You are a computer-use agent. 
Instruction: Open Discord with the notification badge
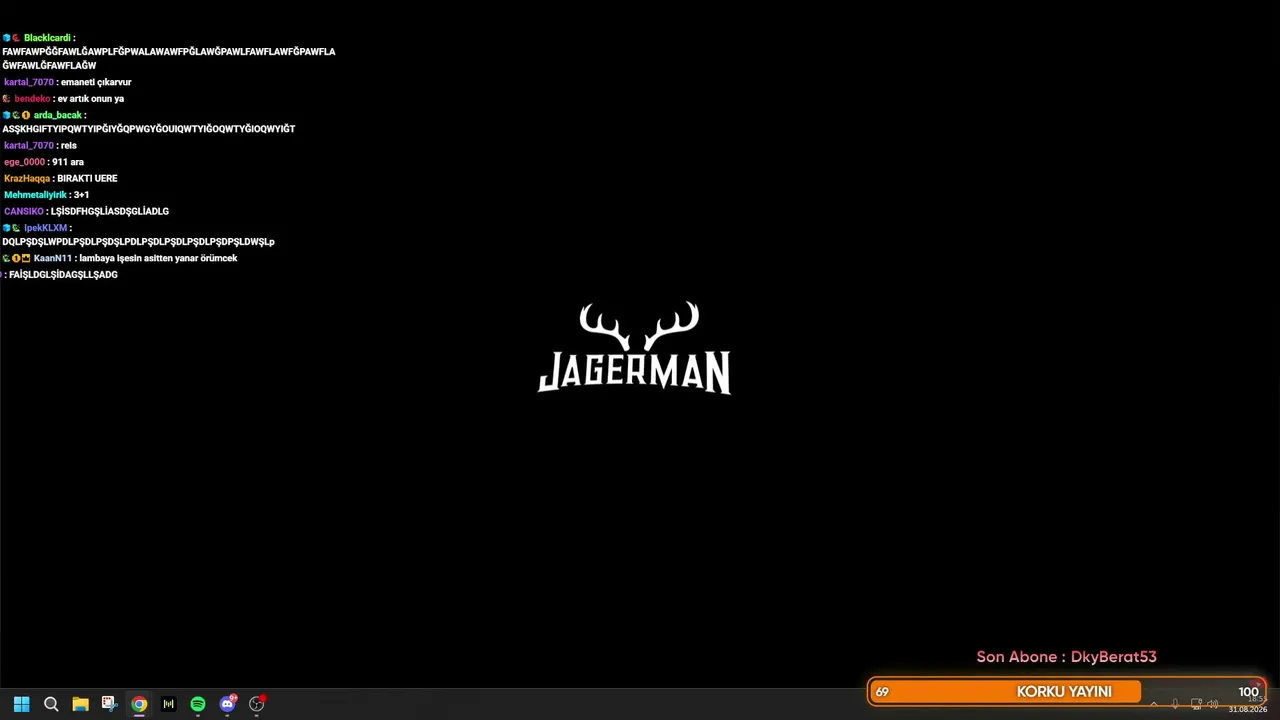click(227, 704)
